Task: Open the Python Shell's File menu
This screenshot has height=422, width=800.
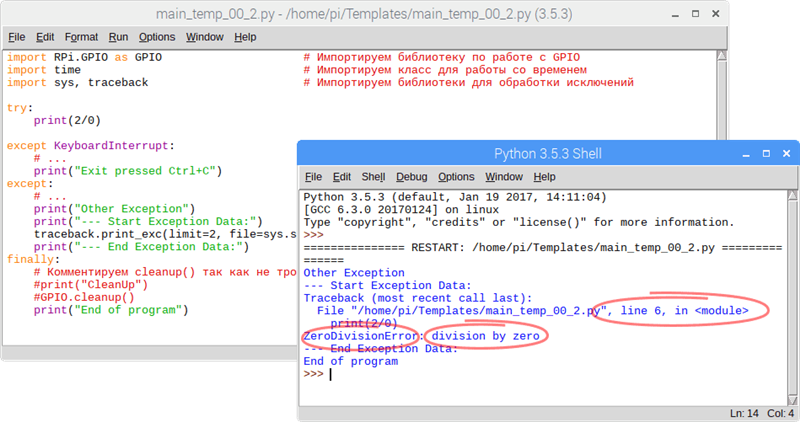Action: tap(313, 177)
